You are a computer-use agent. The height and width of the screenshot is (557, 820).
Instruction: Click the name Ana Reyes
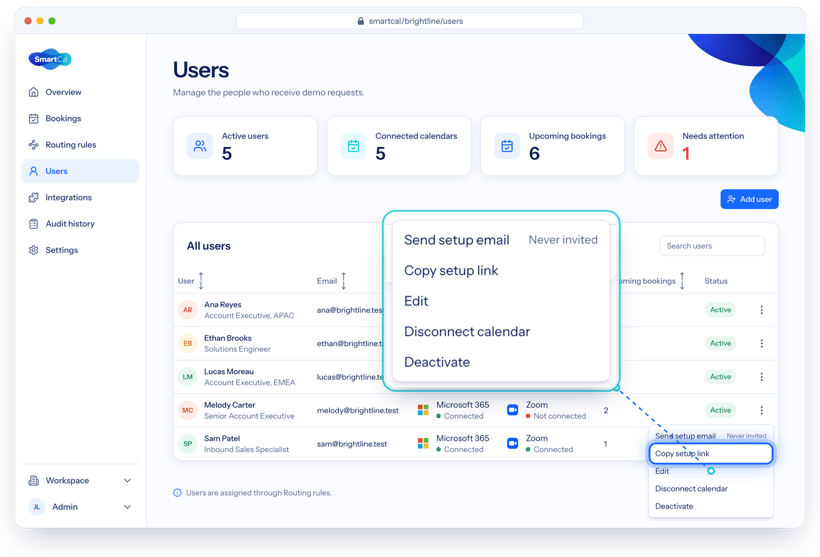(x=223, y=304)
